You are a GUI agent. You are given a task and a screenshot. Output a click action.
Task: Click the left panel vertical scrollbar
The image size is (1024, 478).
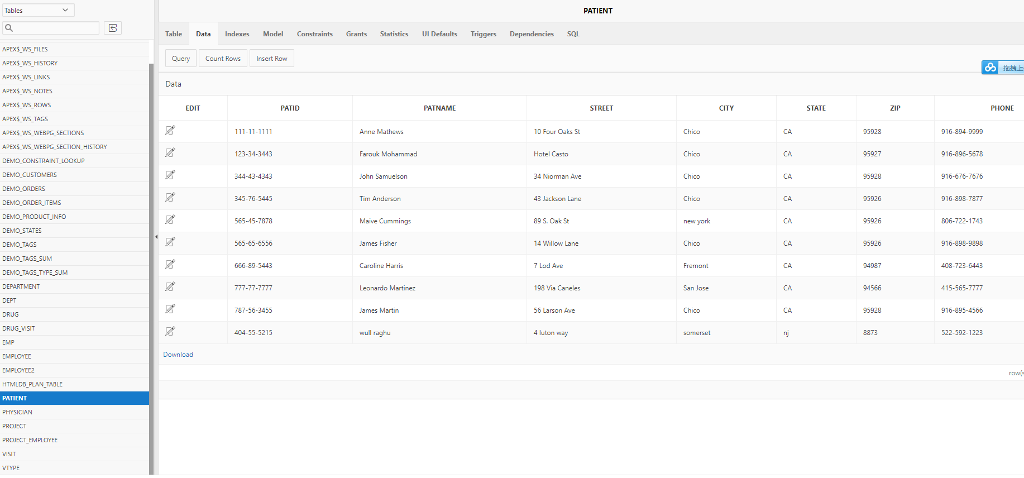(152, 268)
